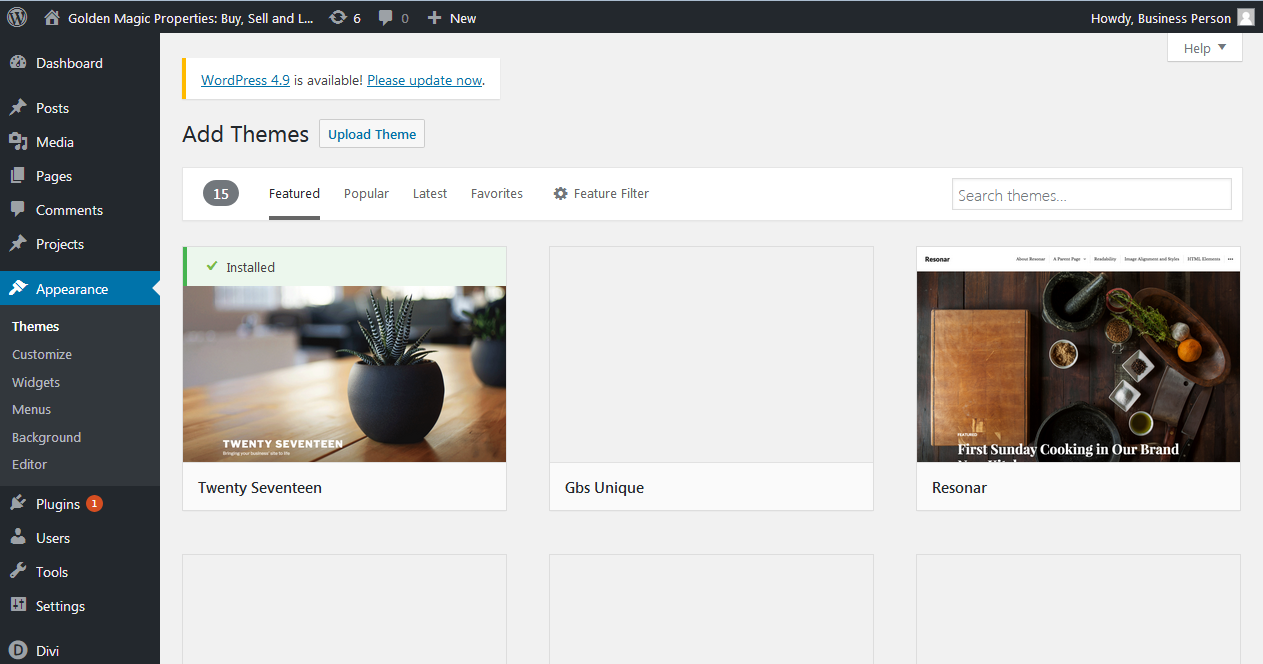
Task: Open the updates icon showing 6
Action: 338,18
